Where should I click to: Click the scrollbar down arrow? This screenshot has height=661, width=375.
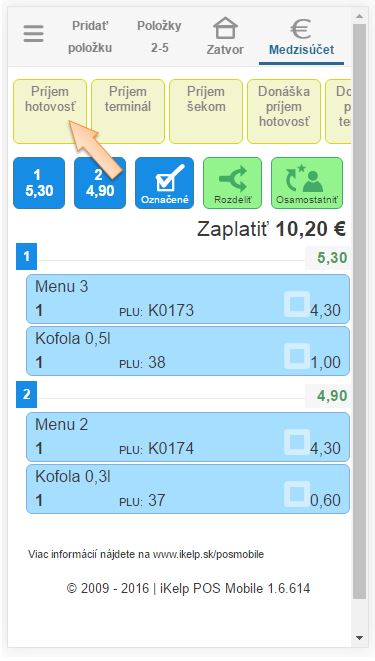tap(359, 637)
